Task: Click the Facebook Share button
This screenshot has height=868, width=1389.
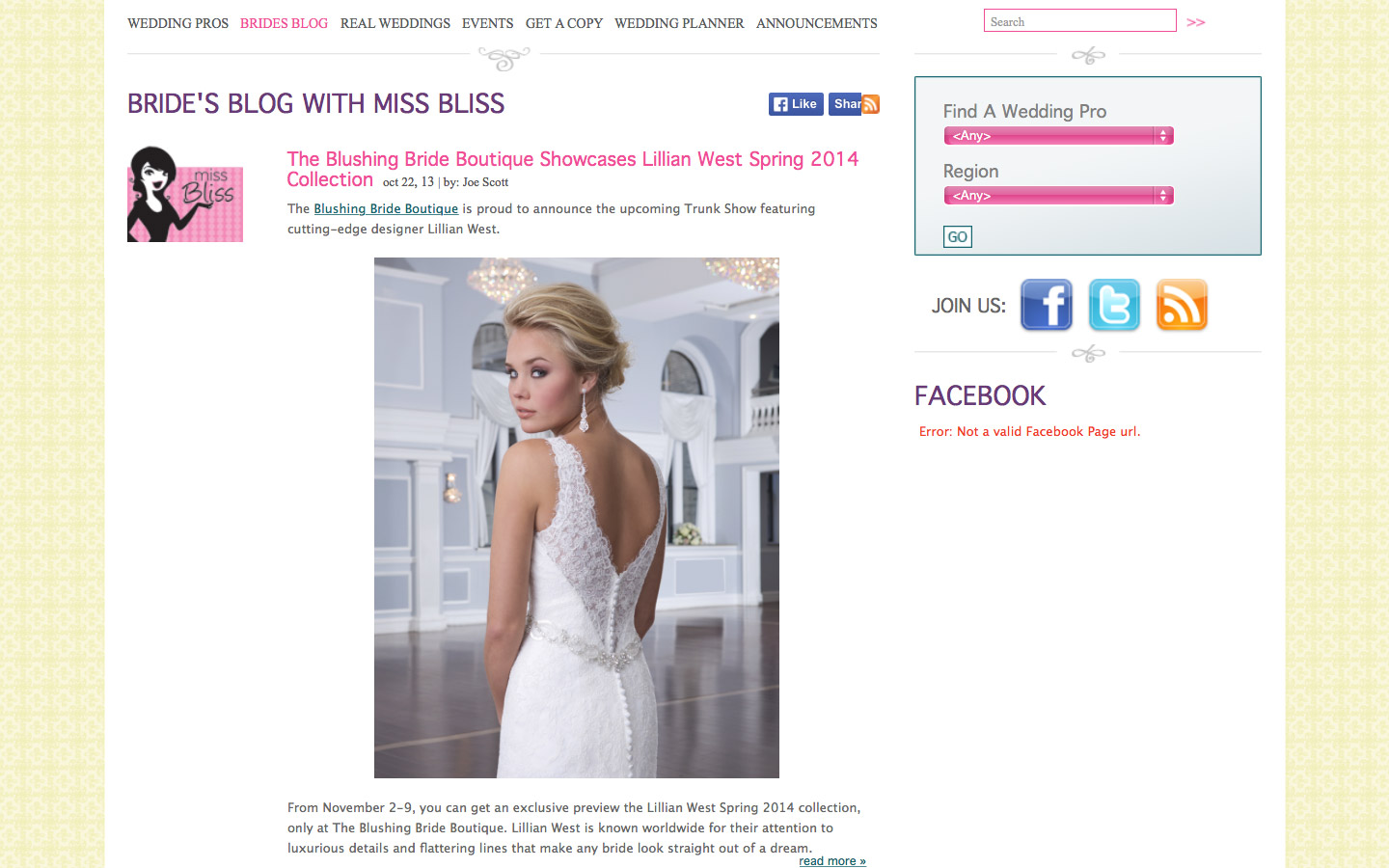Action: point(846,104)
